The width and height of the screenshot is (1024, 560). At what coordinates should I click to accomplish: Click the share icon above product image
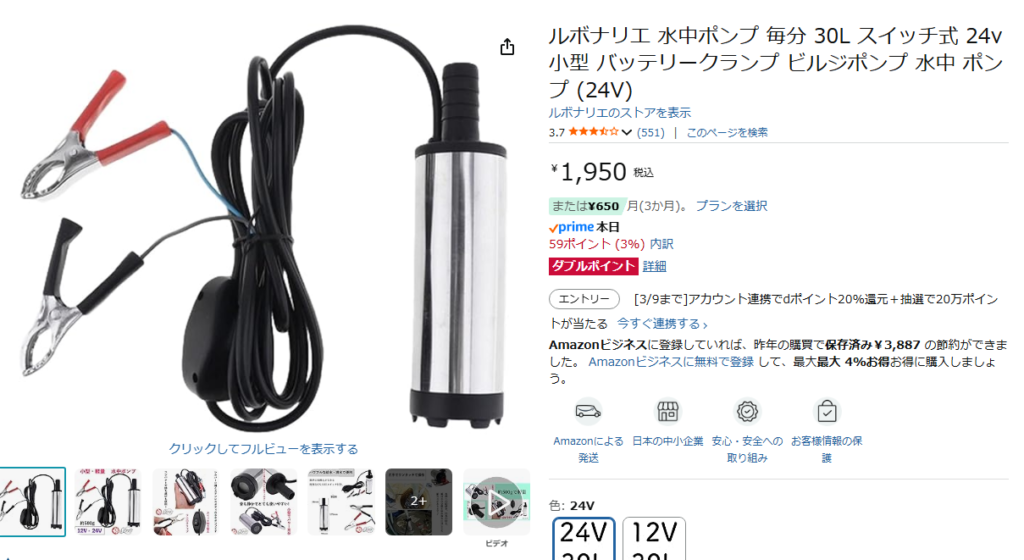pyautogui.click(x=507, y=47)
